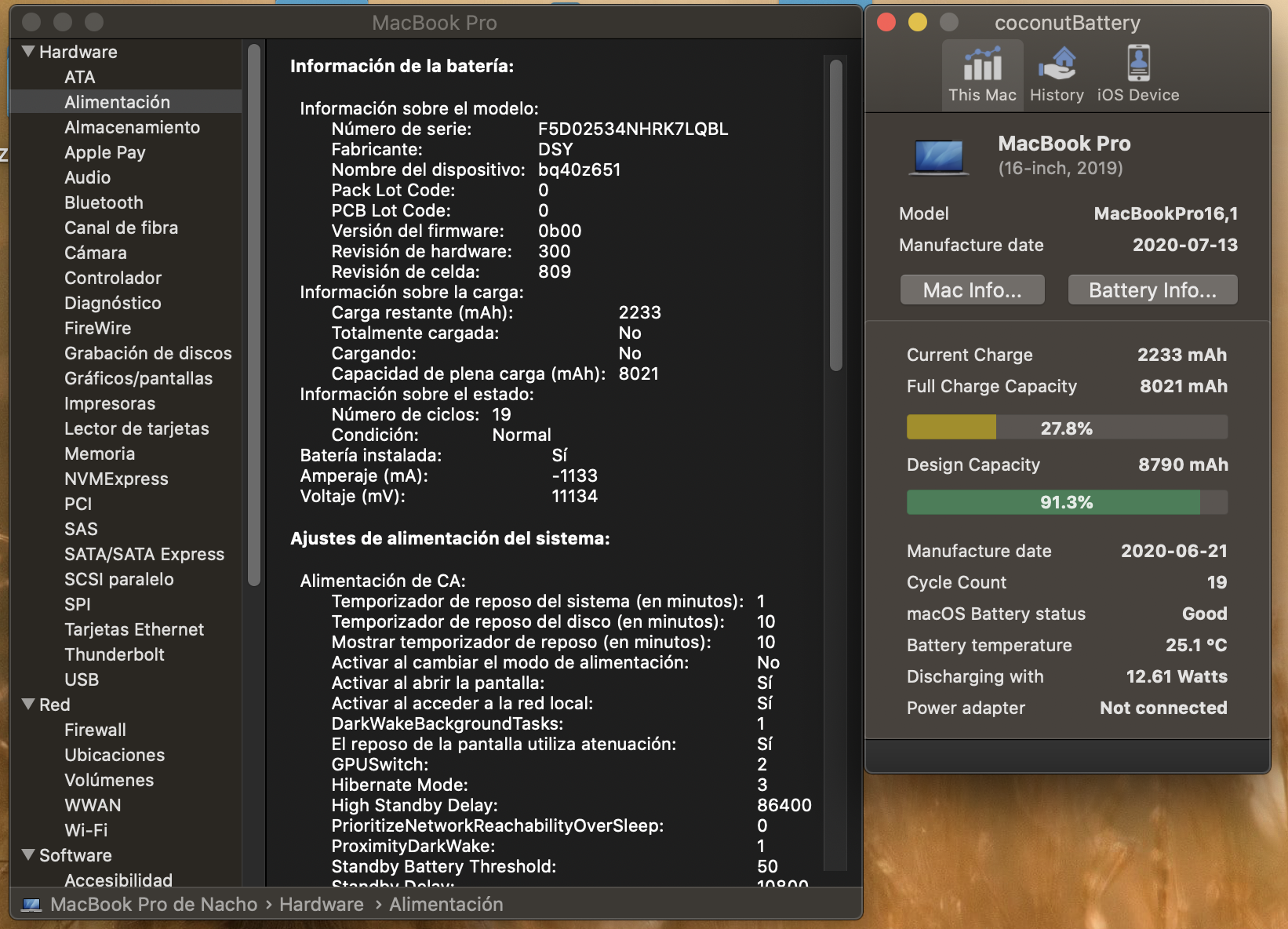Image resolution: width=1288 pixels, height=929 pixels.
Task: Select NVMExpress in the sidebar
Action: [116, 479]
